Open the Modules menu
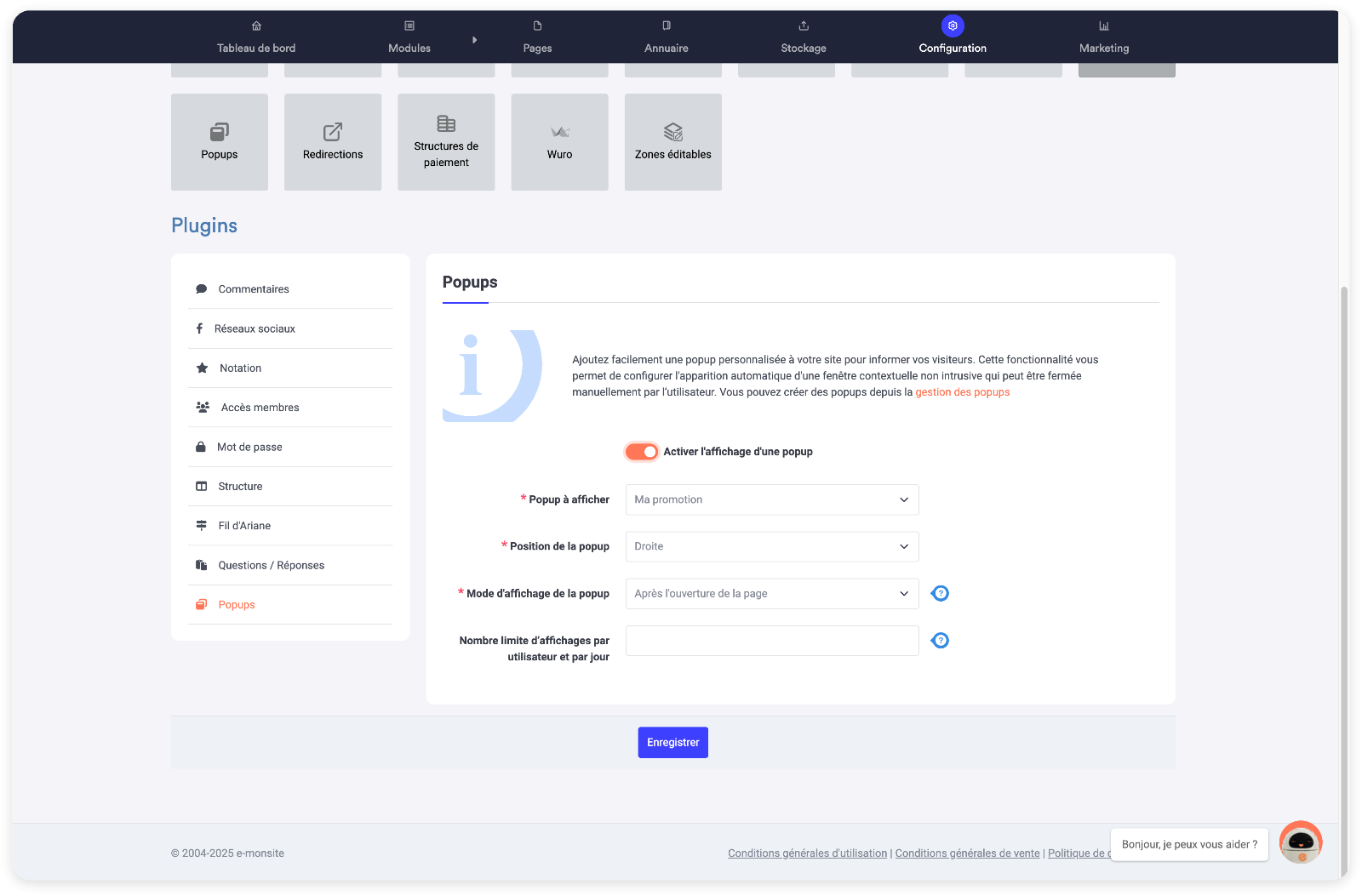The image size is (1362, 896). point(409,37)
